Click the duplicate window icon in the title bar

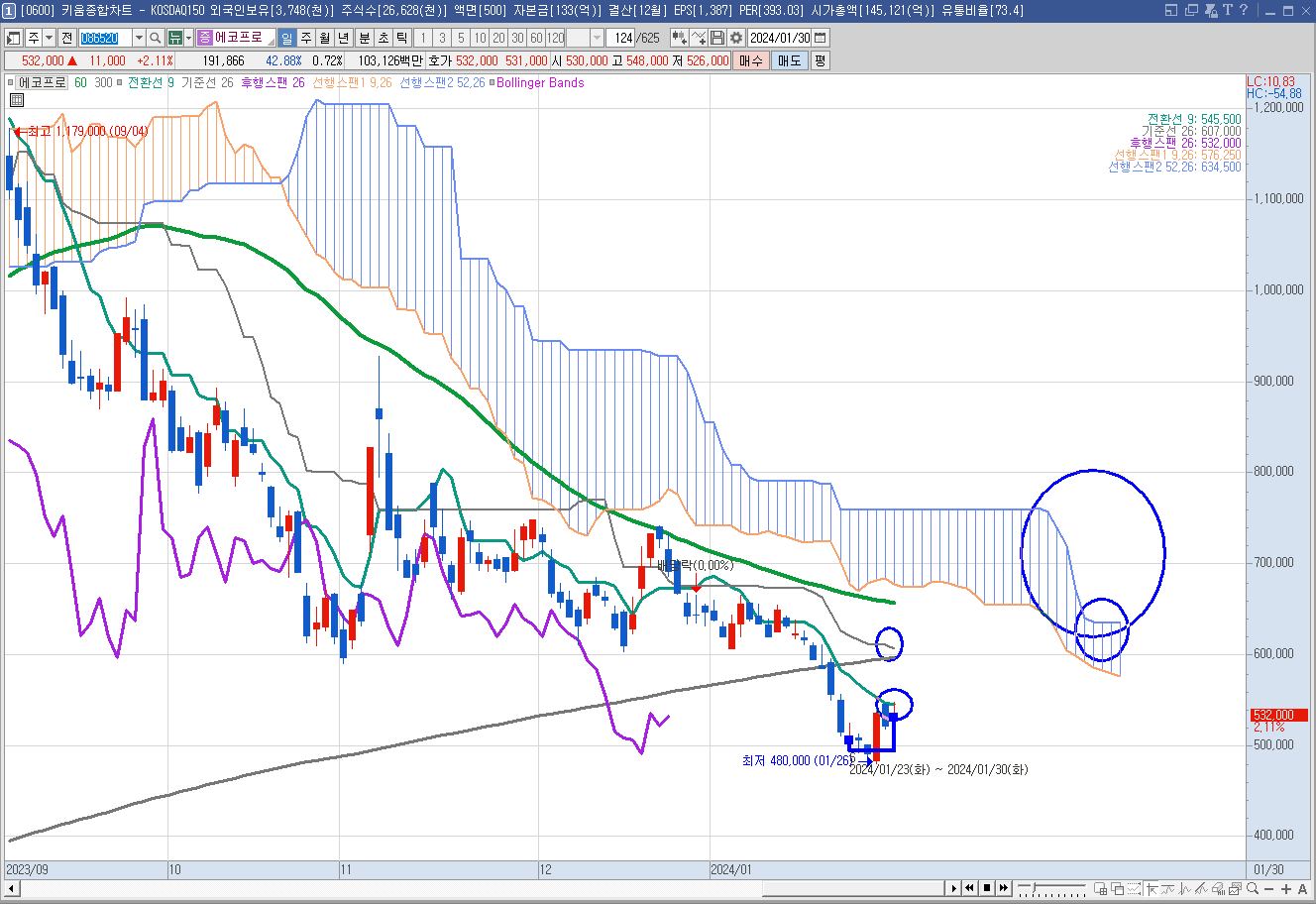(1192, 10)
